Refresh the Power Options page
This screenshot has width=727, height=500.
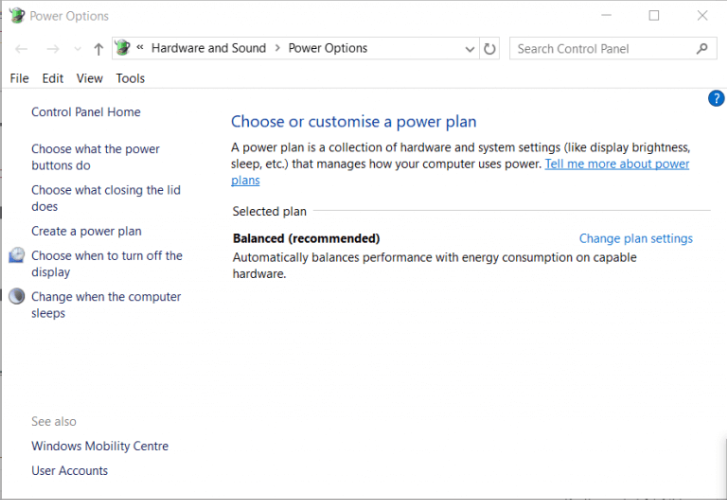point(490,49)
